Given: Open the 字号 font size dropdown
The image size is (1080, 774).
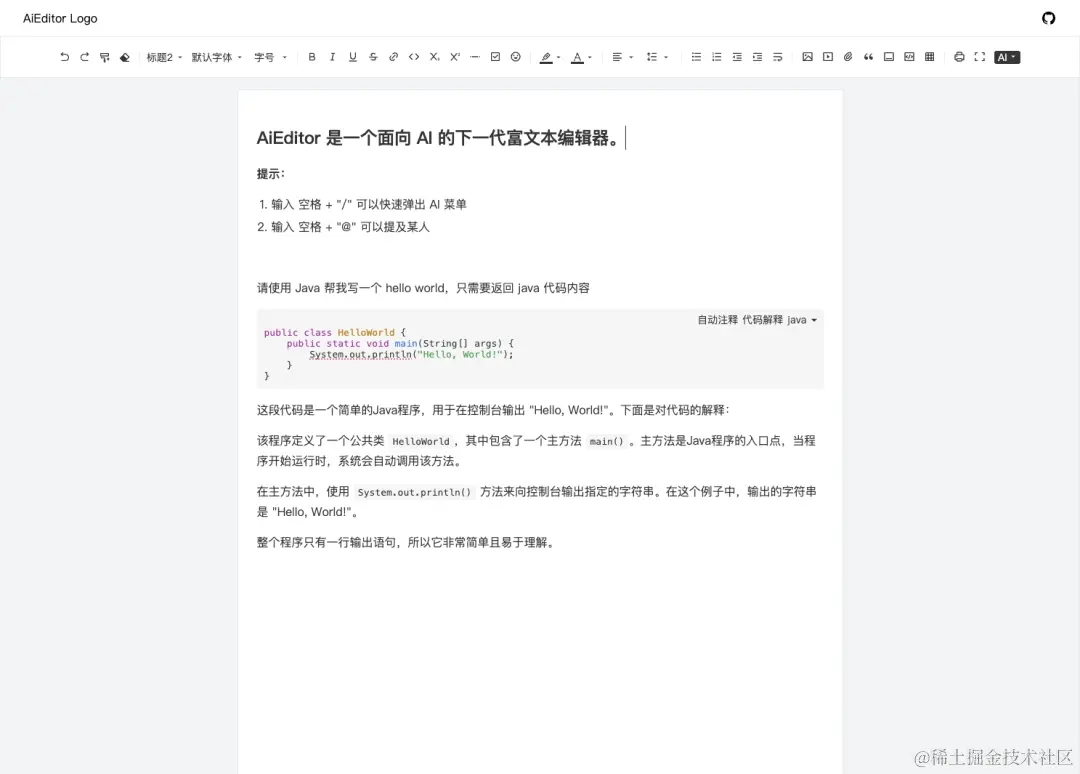Looking at the screenshot, I should (270, 57).
